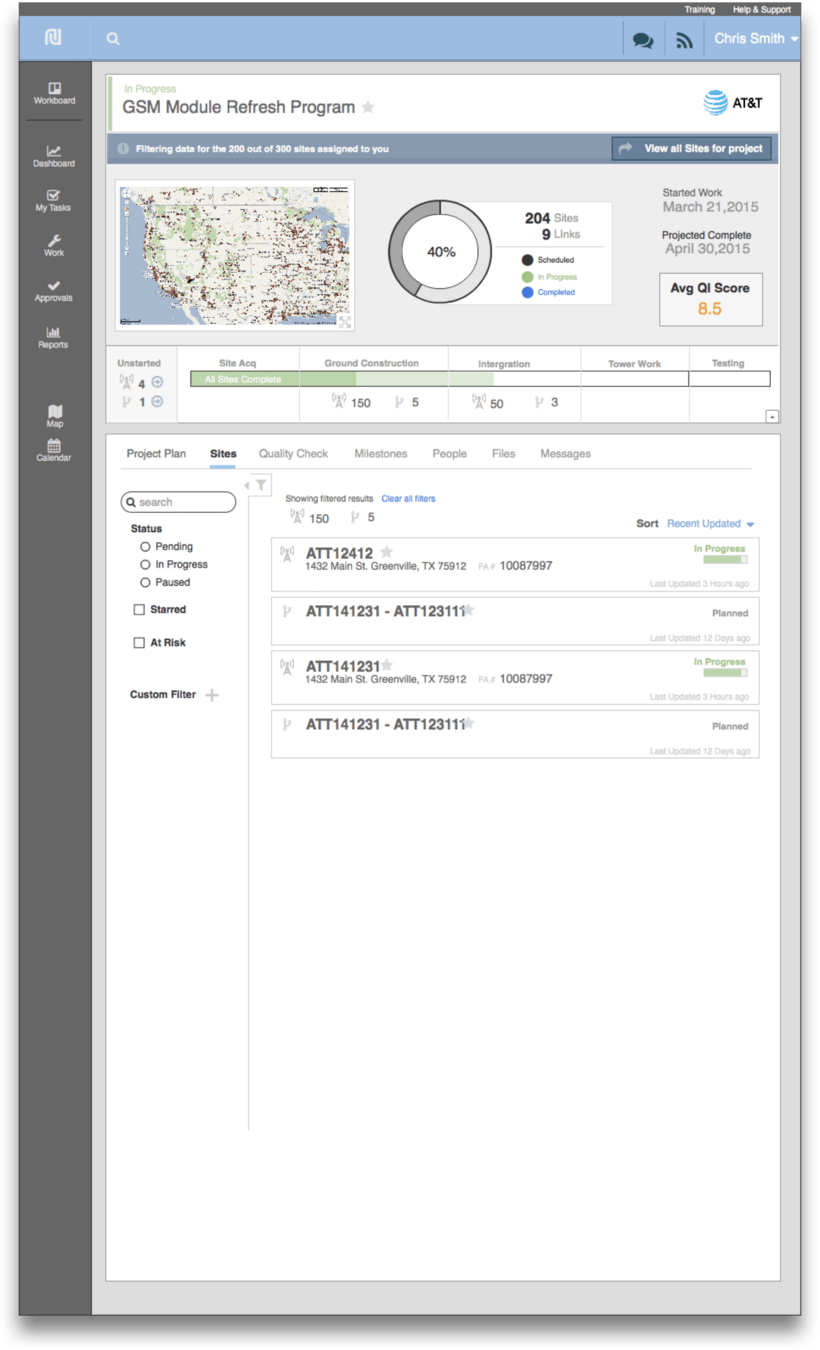
Task: Select the Pending status radio
Action: [145, 547]
